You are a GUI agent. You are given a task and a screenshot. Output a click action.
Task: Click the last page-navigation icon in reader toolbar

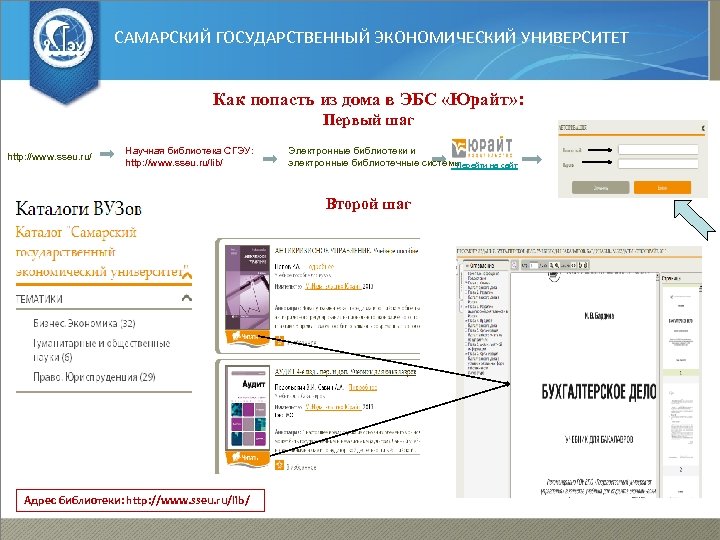pos(586,265)
